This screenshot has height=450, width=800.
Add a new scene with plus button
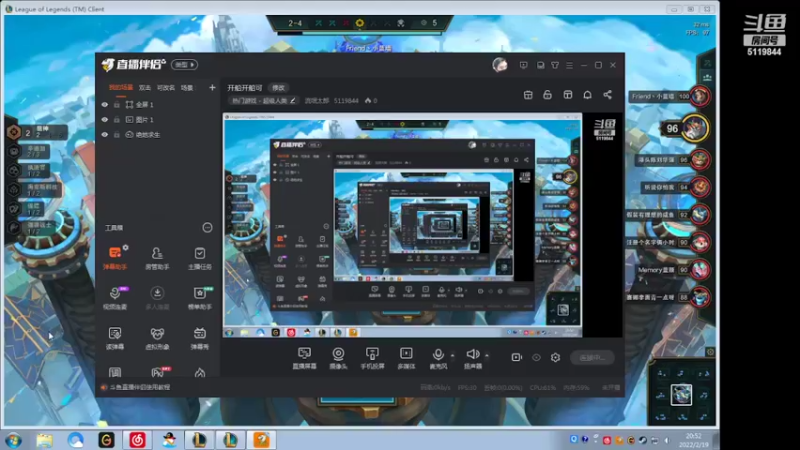click(212, 88)
